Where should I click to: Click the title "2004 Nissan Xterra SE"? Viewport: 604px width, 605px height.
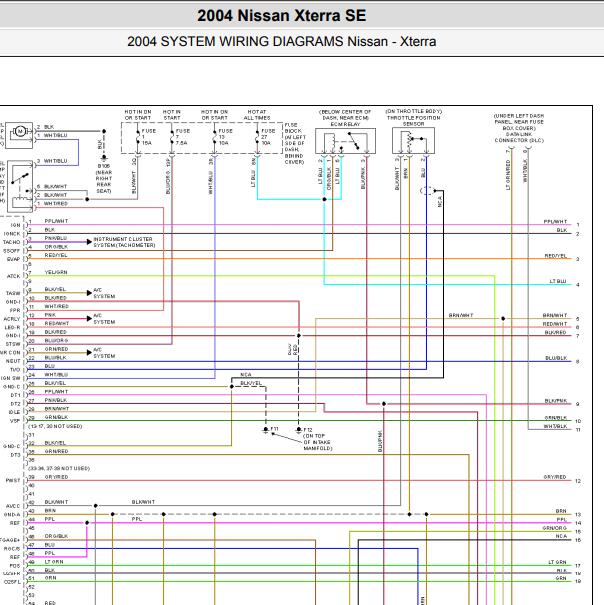click(x=281, y=16)
